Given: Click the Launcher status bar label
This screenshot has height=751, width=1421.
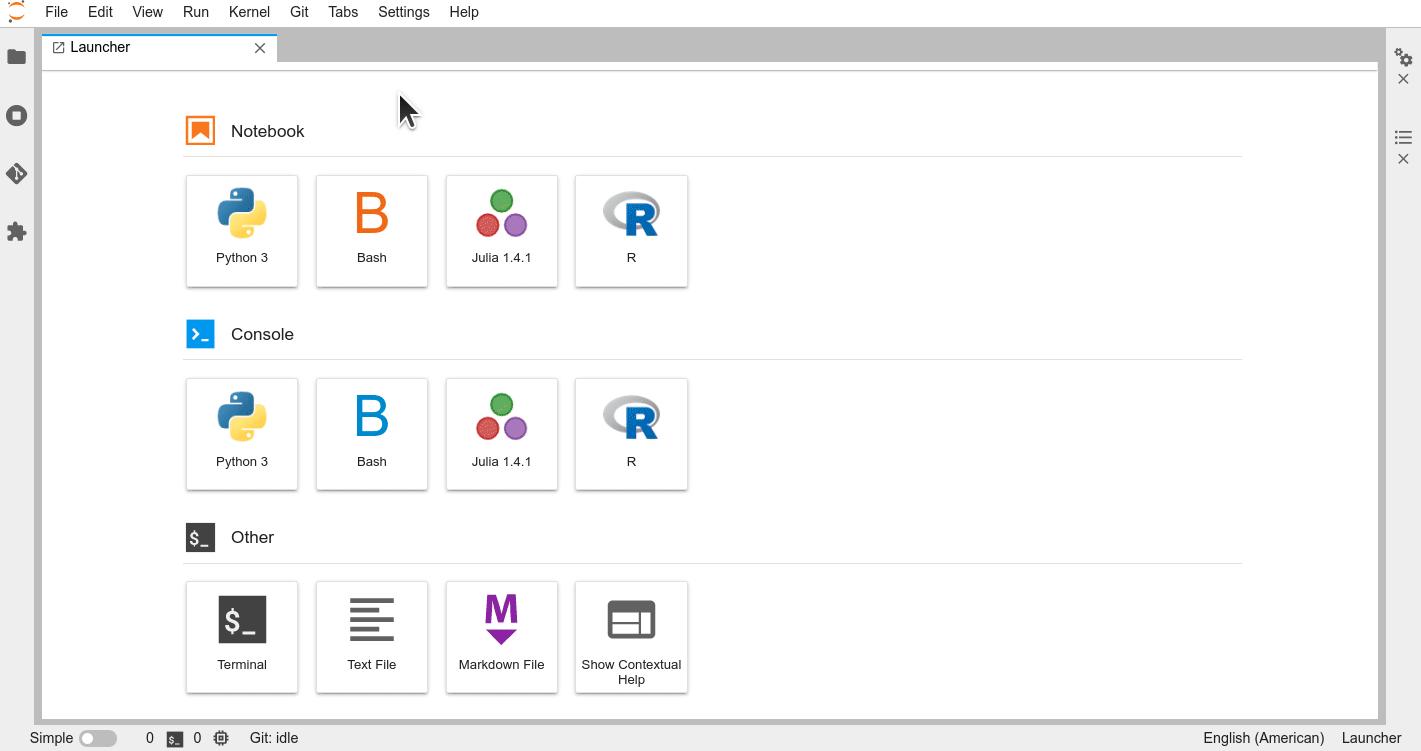Looking at the screenshot, I should tap(1371, 738).
